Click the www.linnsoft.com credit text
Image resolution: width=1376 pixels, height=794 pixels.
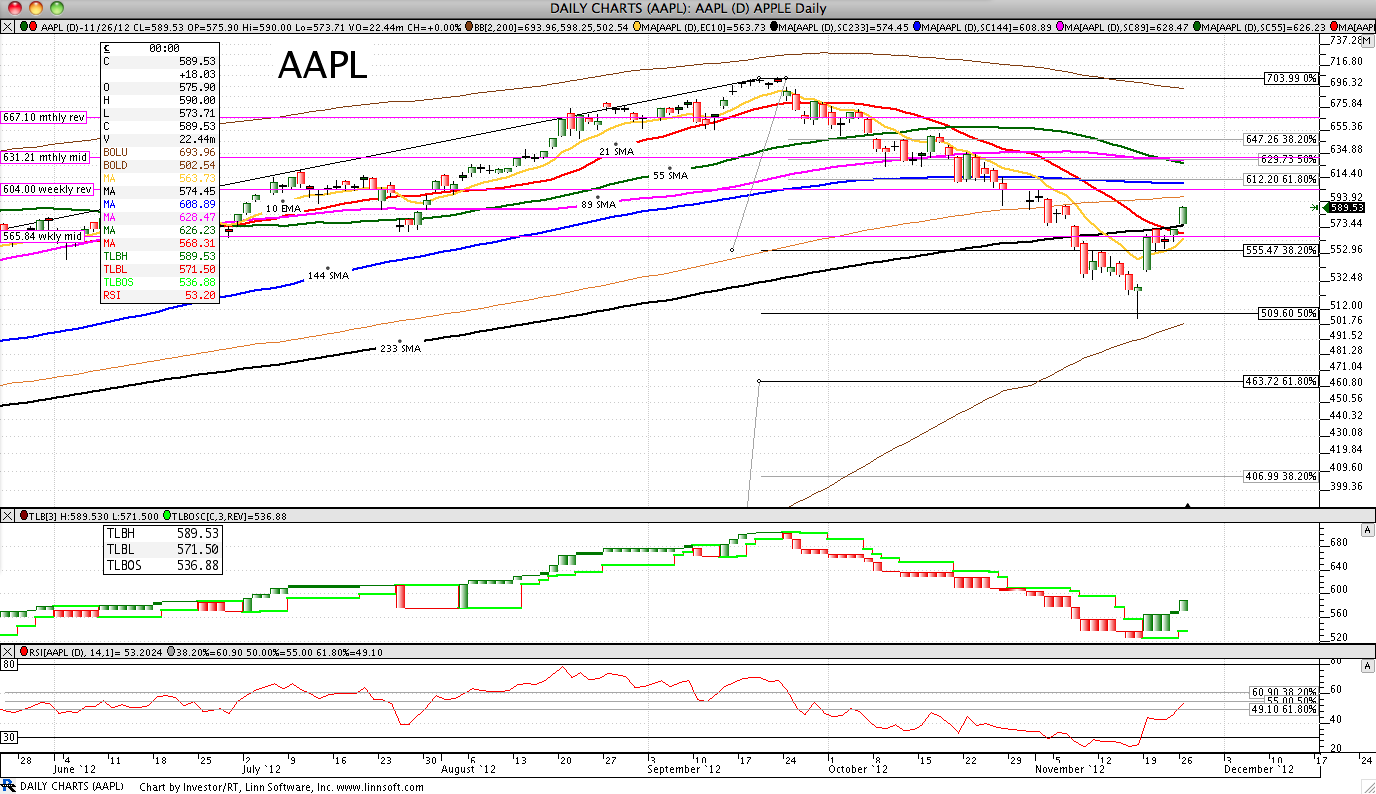coord(382,787)
